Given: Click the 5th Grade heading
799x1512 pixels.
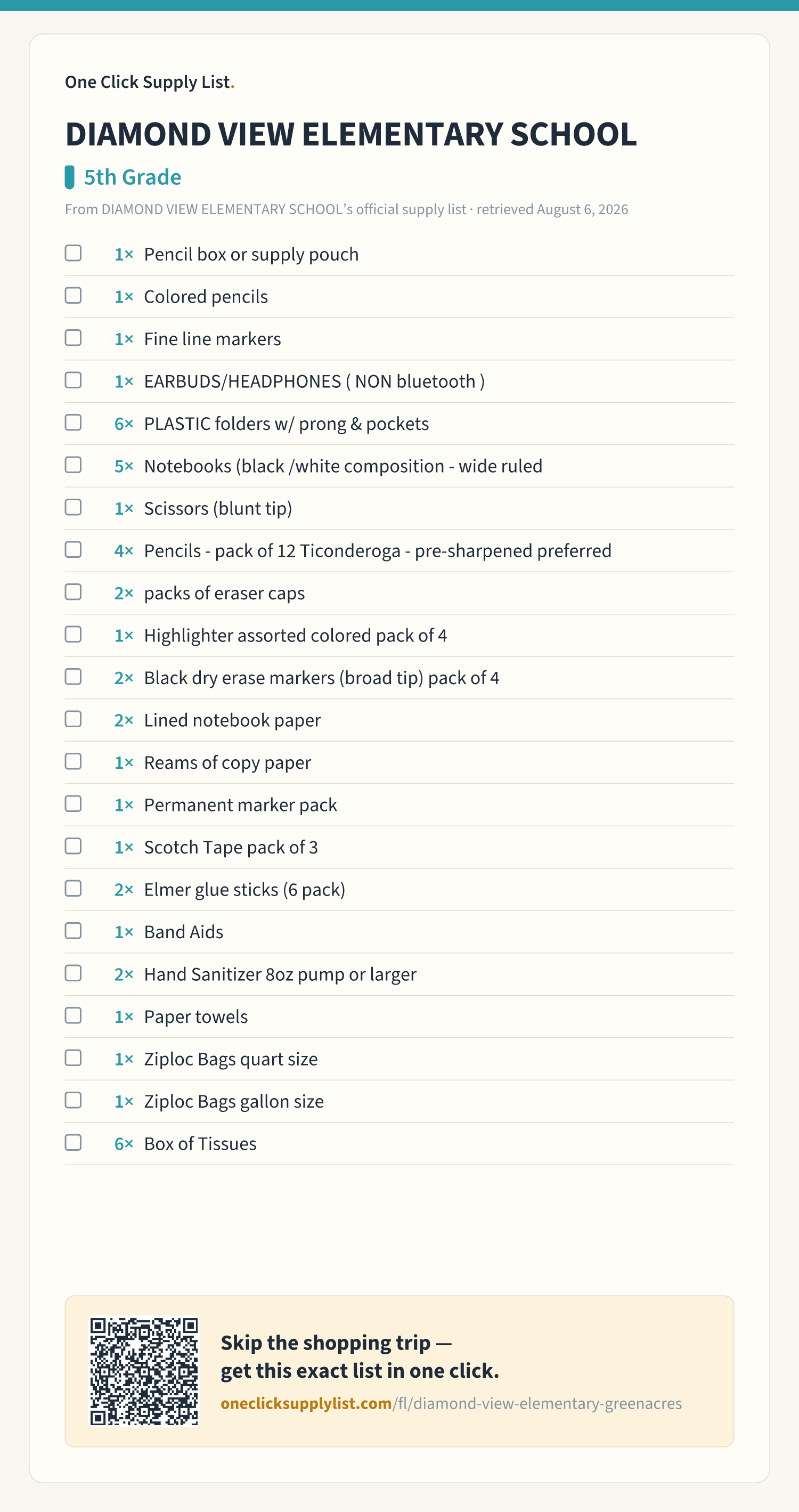Looking at the screenshot, I should coord(133,177).
